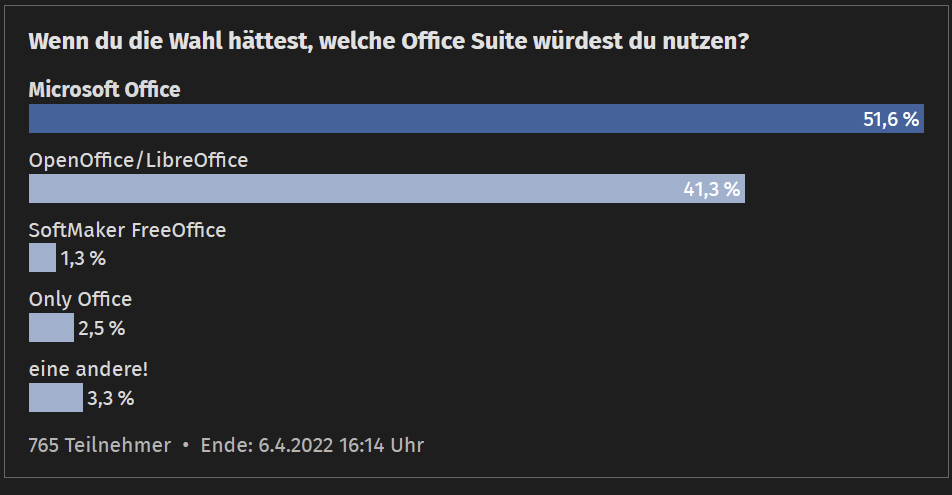Click the poll question heading
The image size is (952, 495).
(x=389, y=42)
